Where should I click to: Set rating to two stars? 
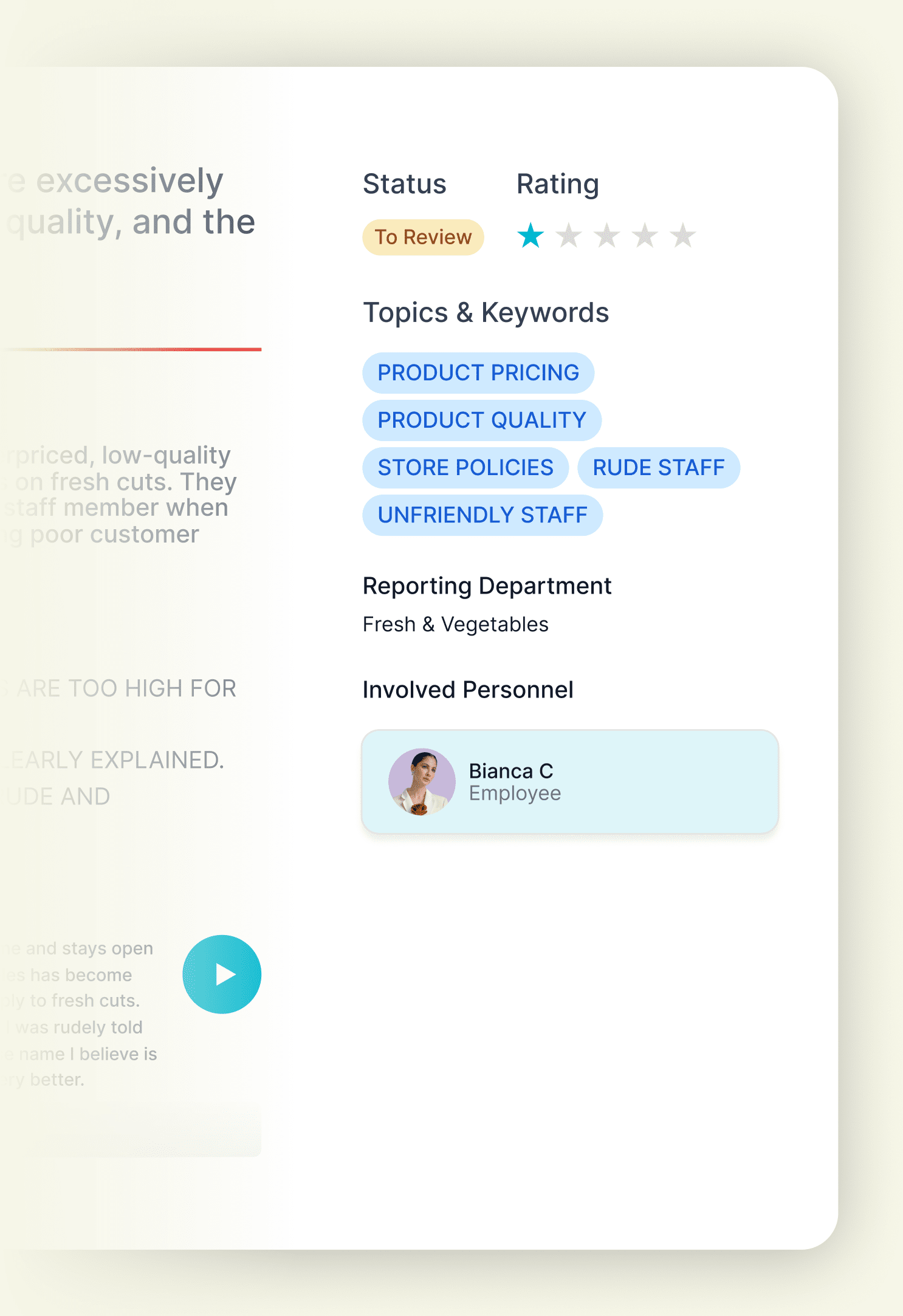(569, 236)
